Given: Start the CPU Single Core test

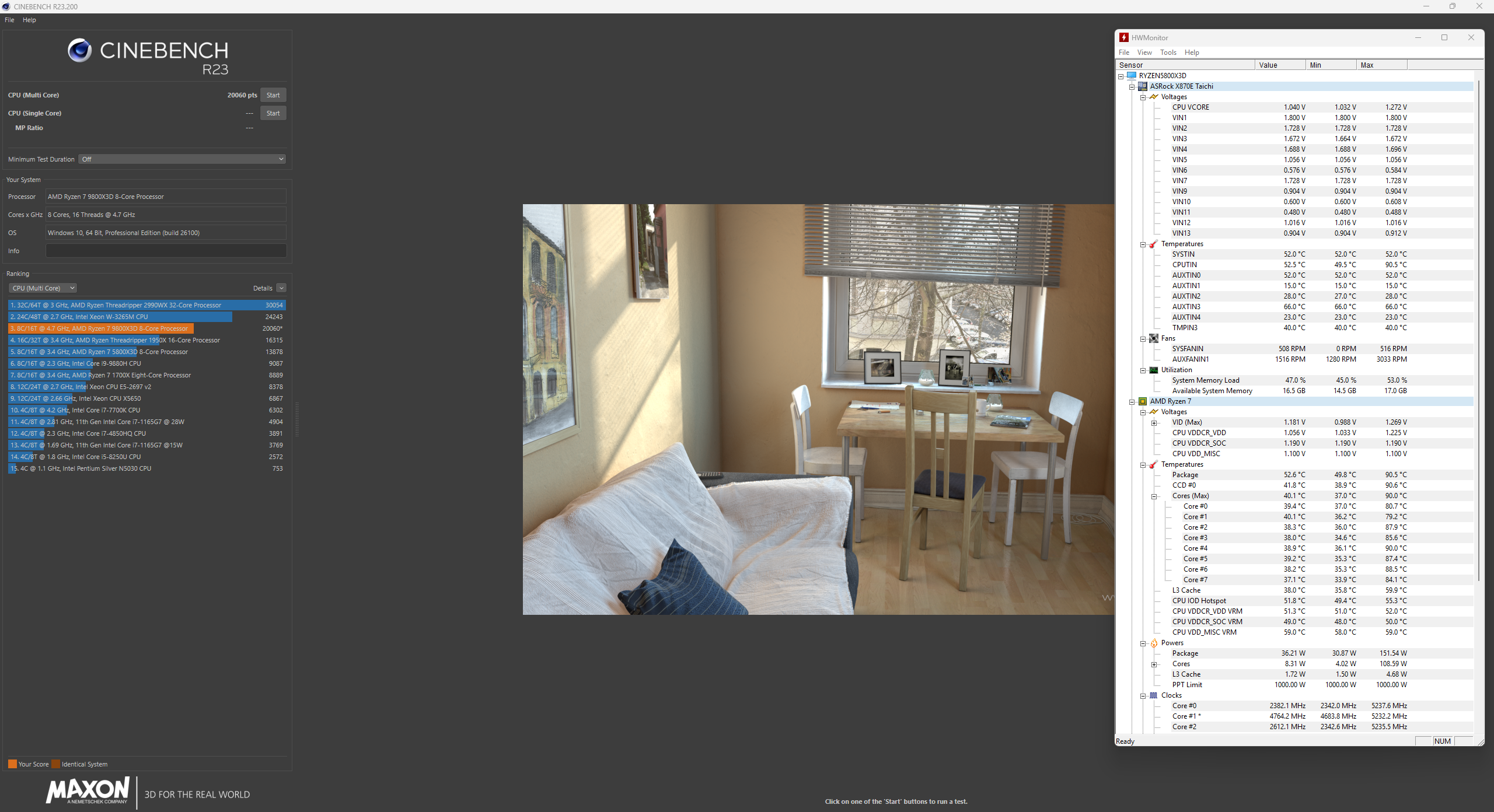Looking at the screenshot, I should [273, 113].
